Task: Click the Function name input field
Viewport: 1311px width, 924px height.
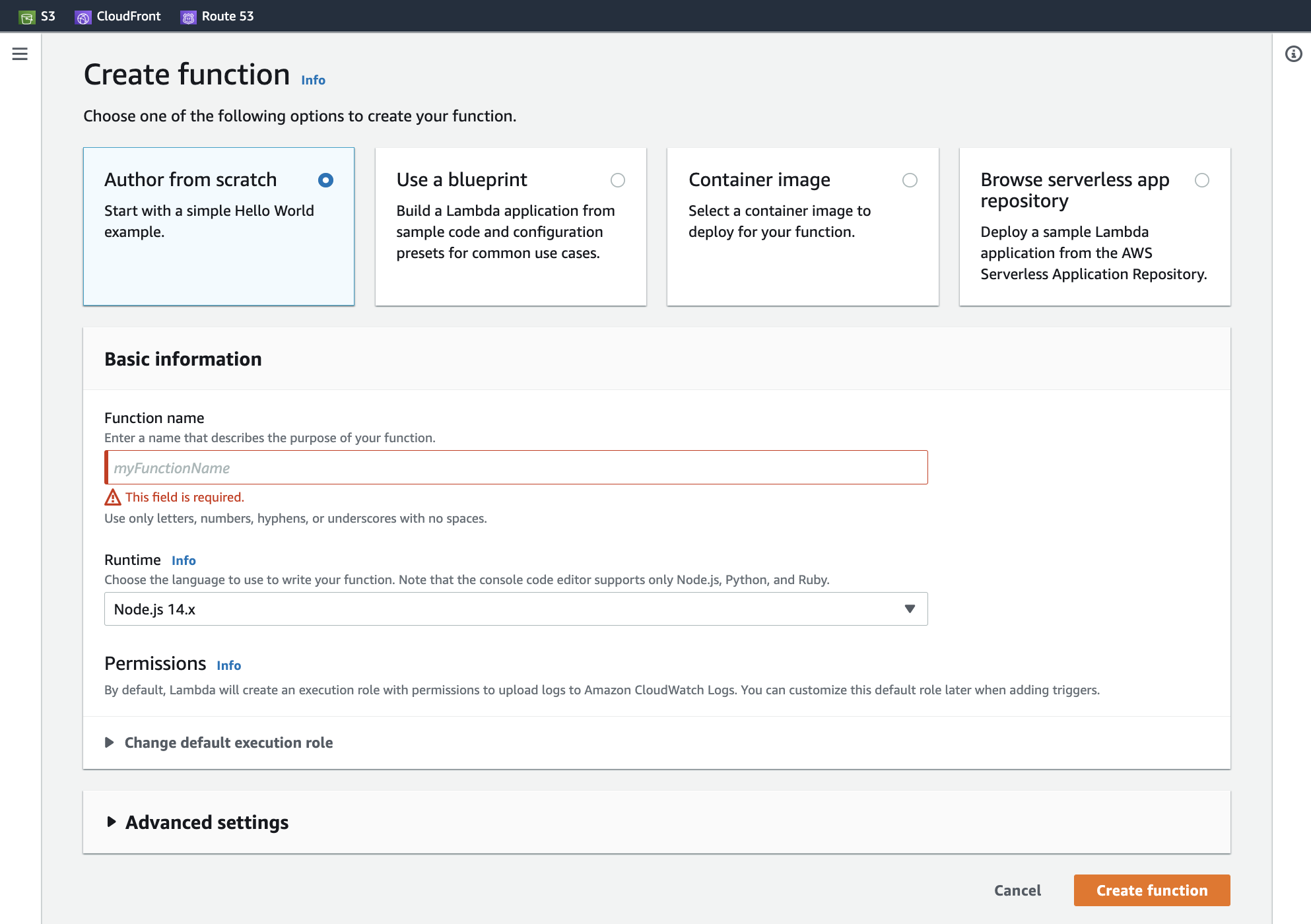Action: [x=516, y=468]
